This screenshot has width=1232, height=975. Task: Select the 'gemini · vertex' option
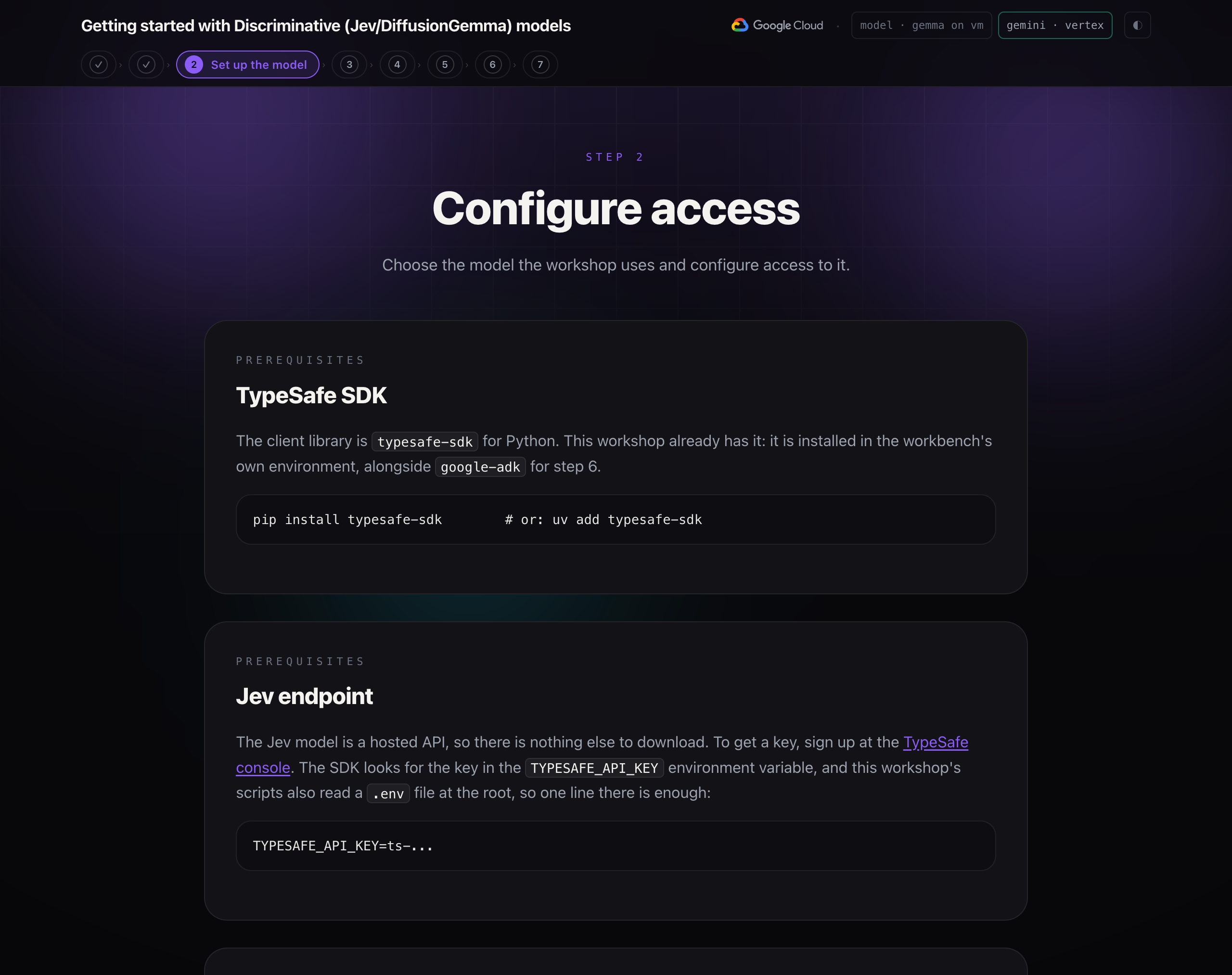pyautogui.click(x=1055, y=25)
